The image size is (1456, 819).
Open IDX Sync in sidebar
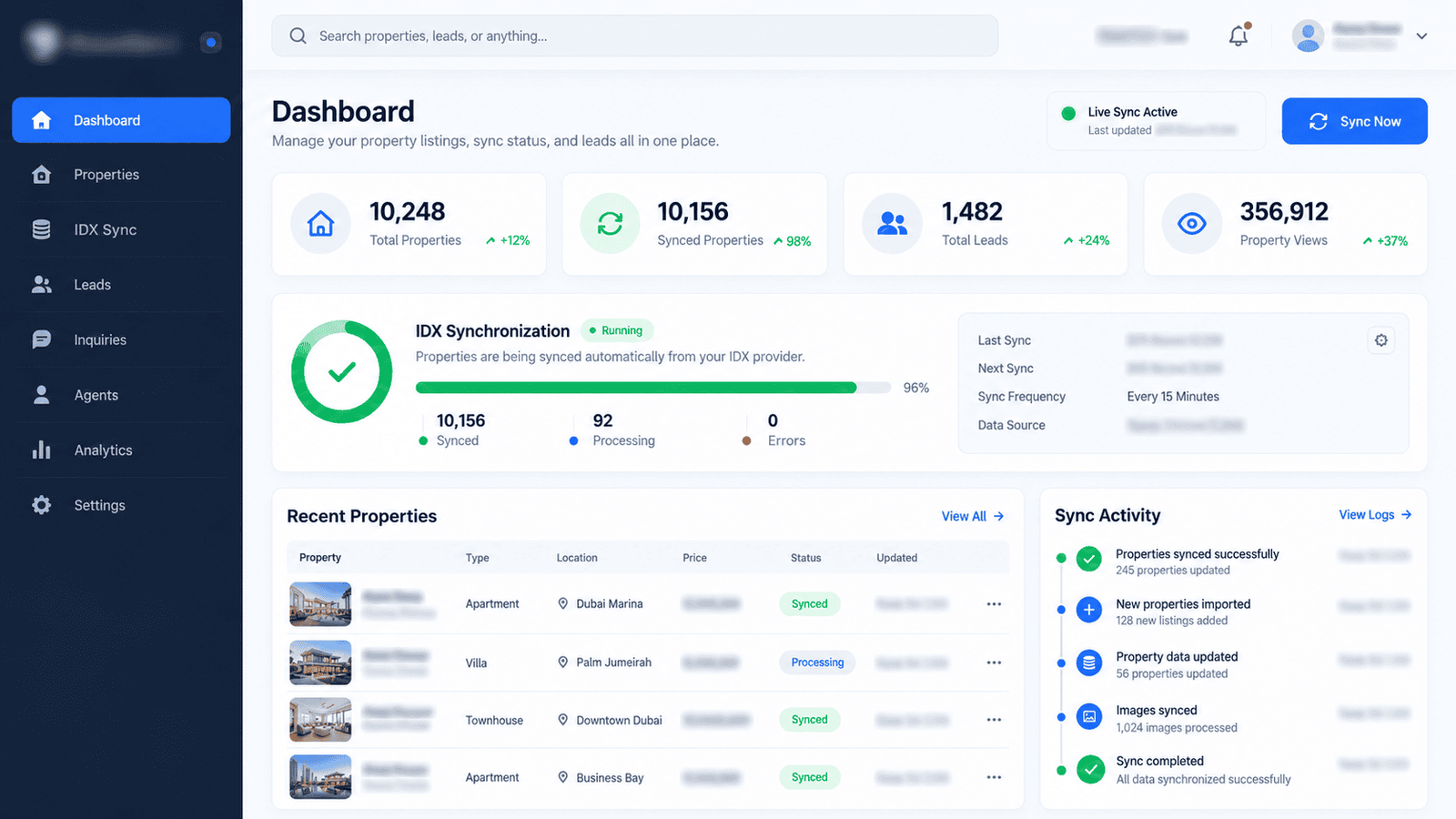121,229
